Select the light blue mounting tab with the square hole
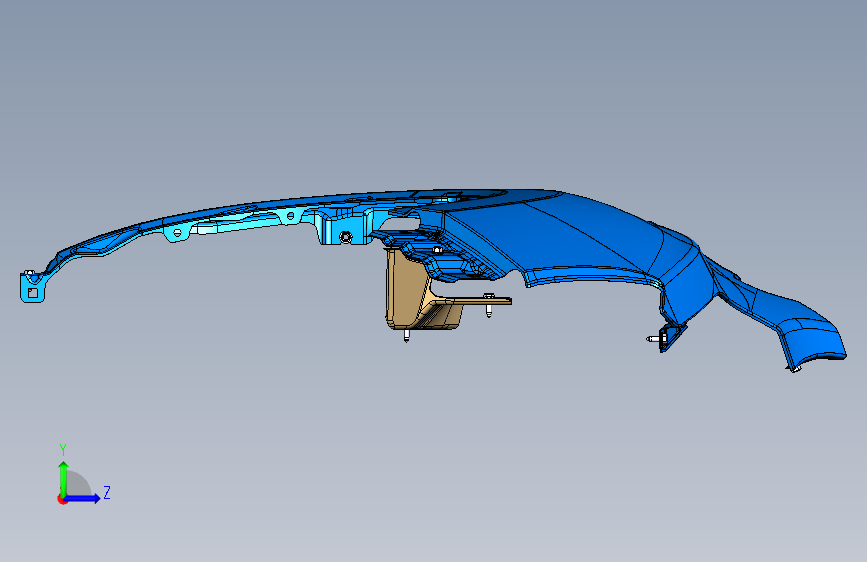867x562 pixels. [x=32, y=288]
